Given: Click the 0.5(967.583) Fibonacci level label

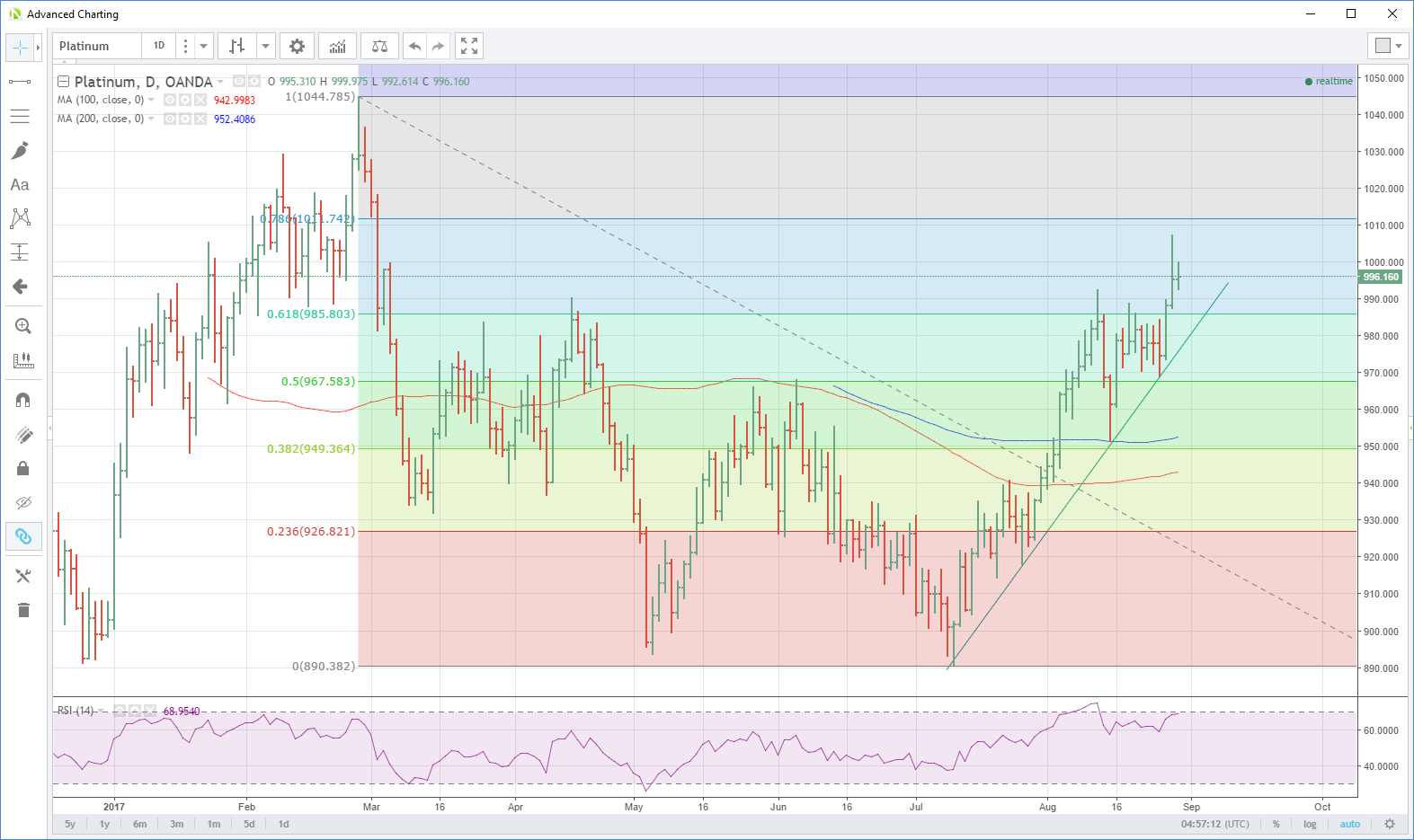Looking at the screenshot, I should point(318,382).
